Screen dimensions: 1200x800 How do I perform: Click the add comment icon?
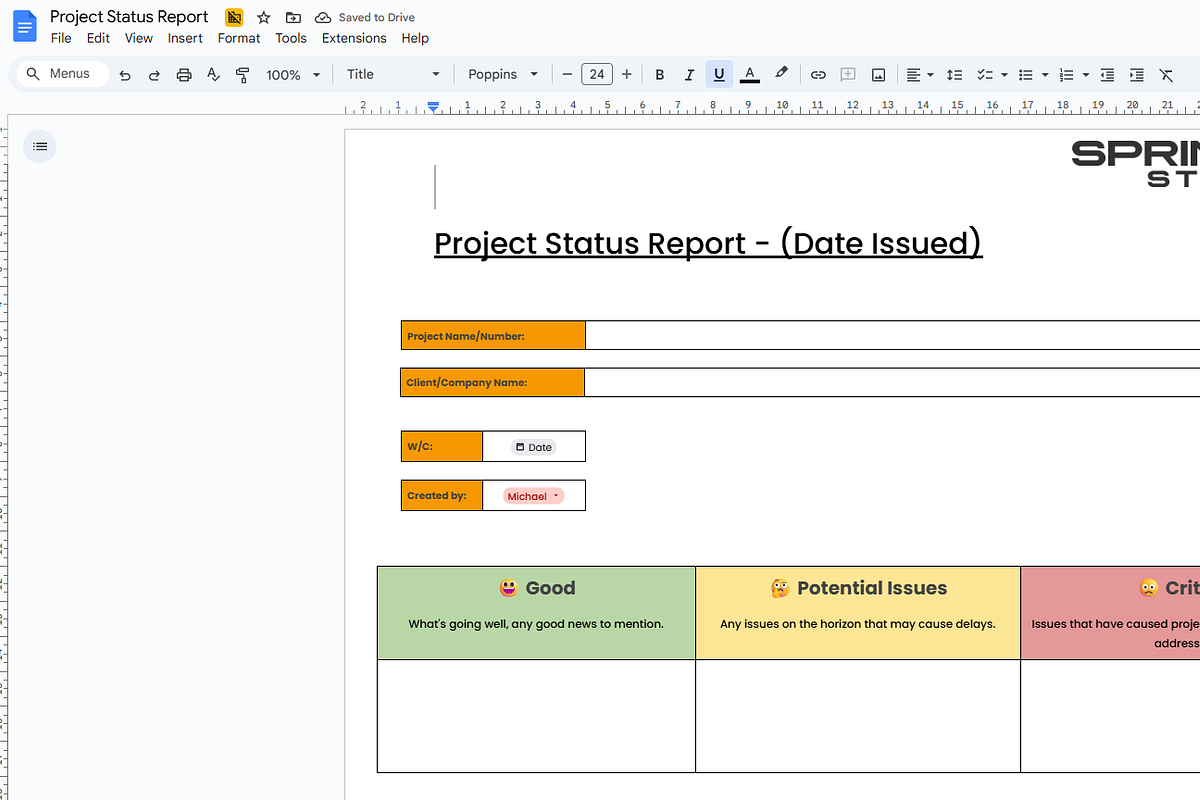click(848, 75)
